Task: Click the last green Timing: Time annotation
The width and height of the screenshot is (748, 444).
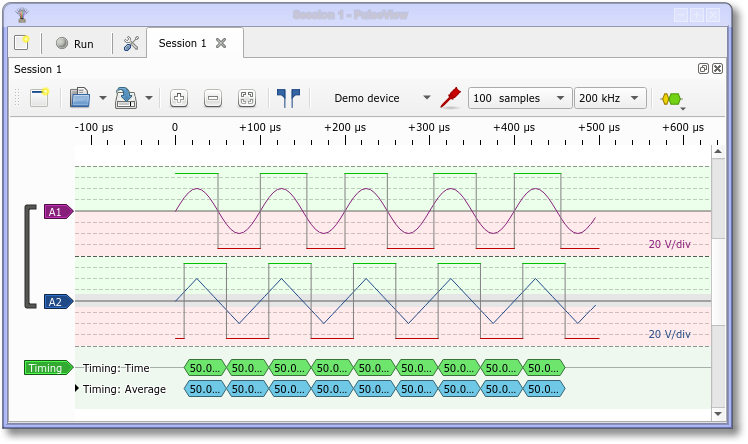Action: (x=544, y=368)
